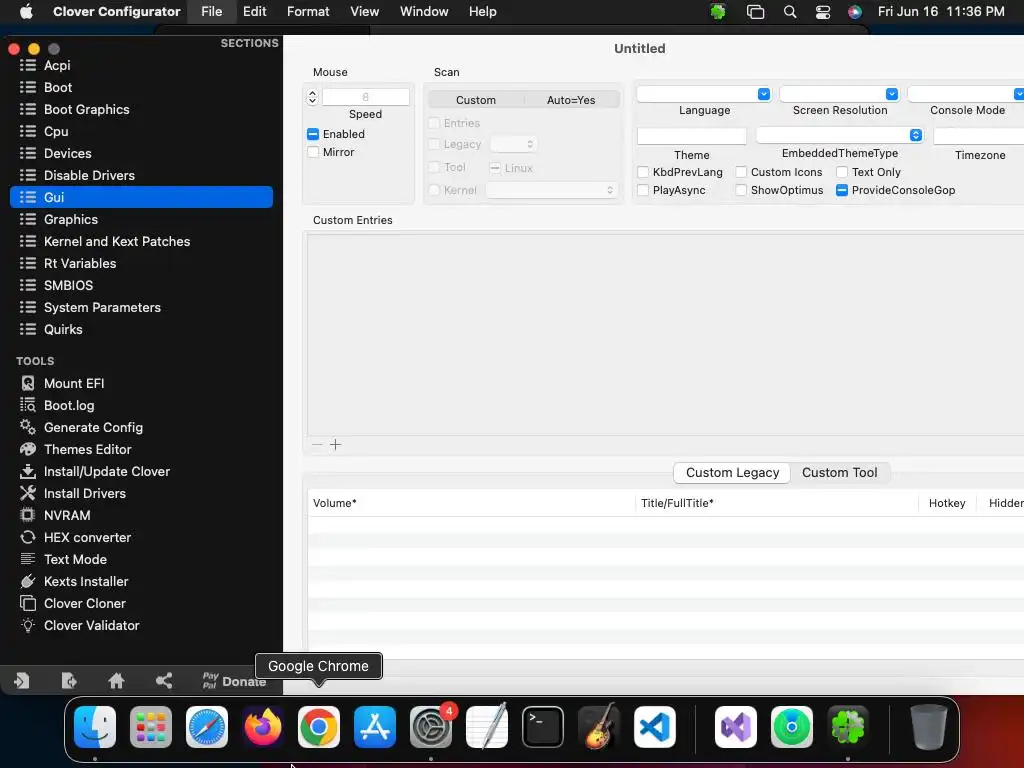Enable the PlayAsync checkbox
The image size is (1024, 768).
click(643, 190)
